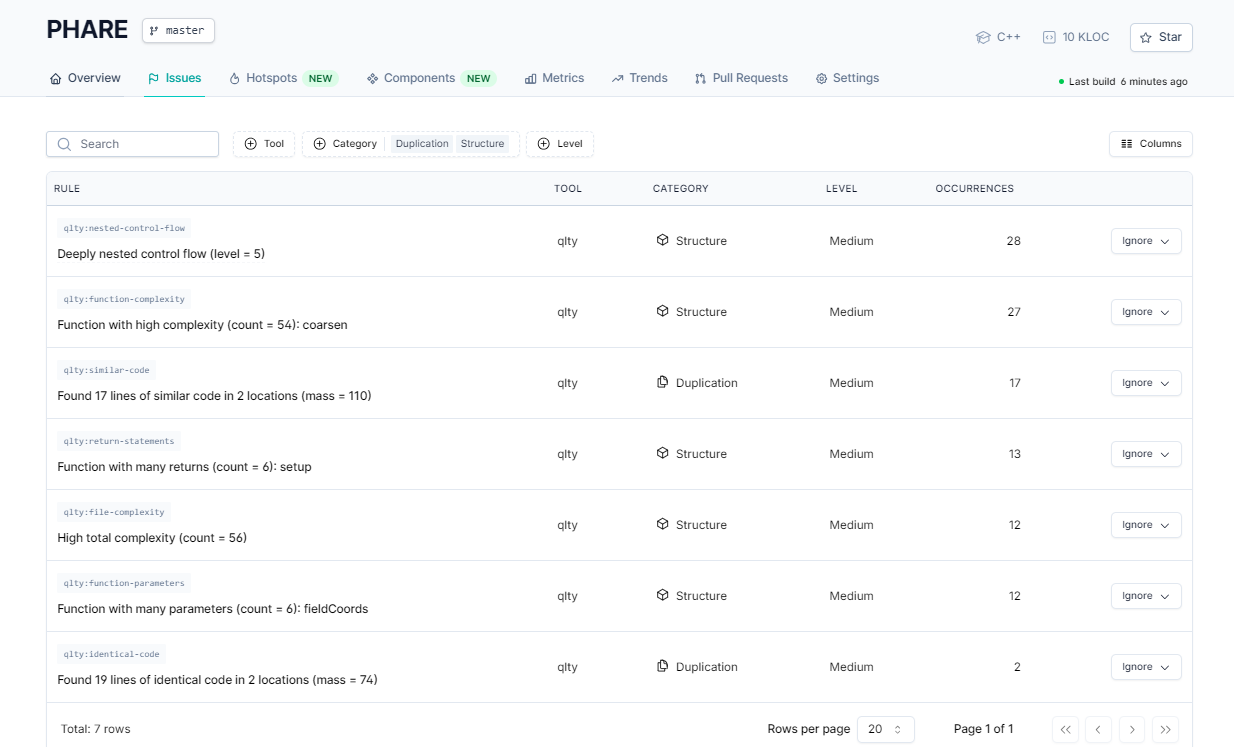This screenshot has width=1234, height=747.
Task: Click the Trends tab icon
Action: (618, 78)
